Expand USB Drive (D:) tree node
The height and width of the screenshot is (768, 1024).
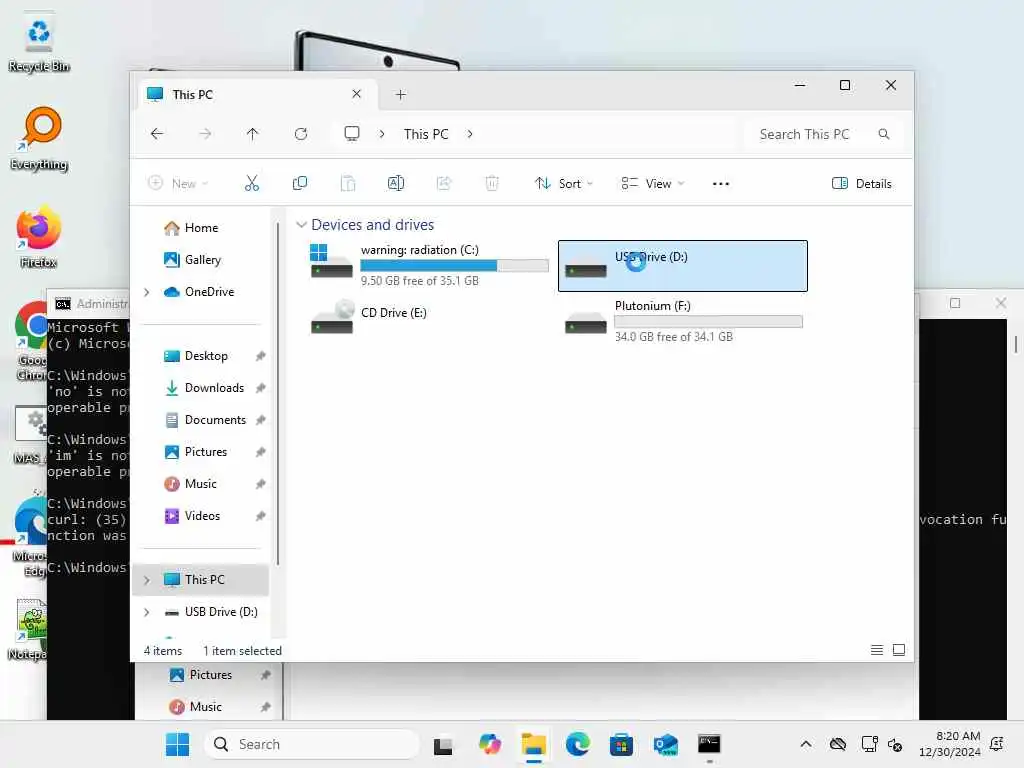pos(147,612)
